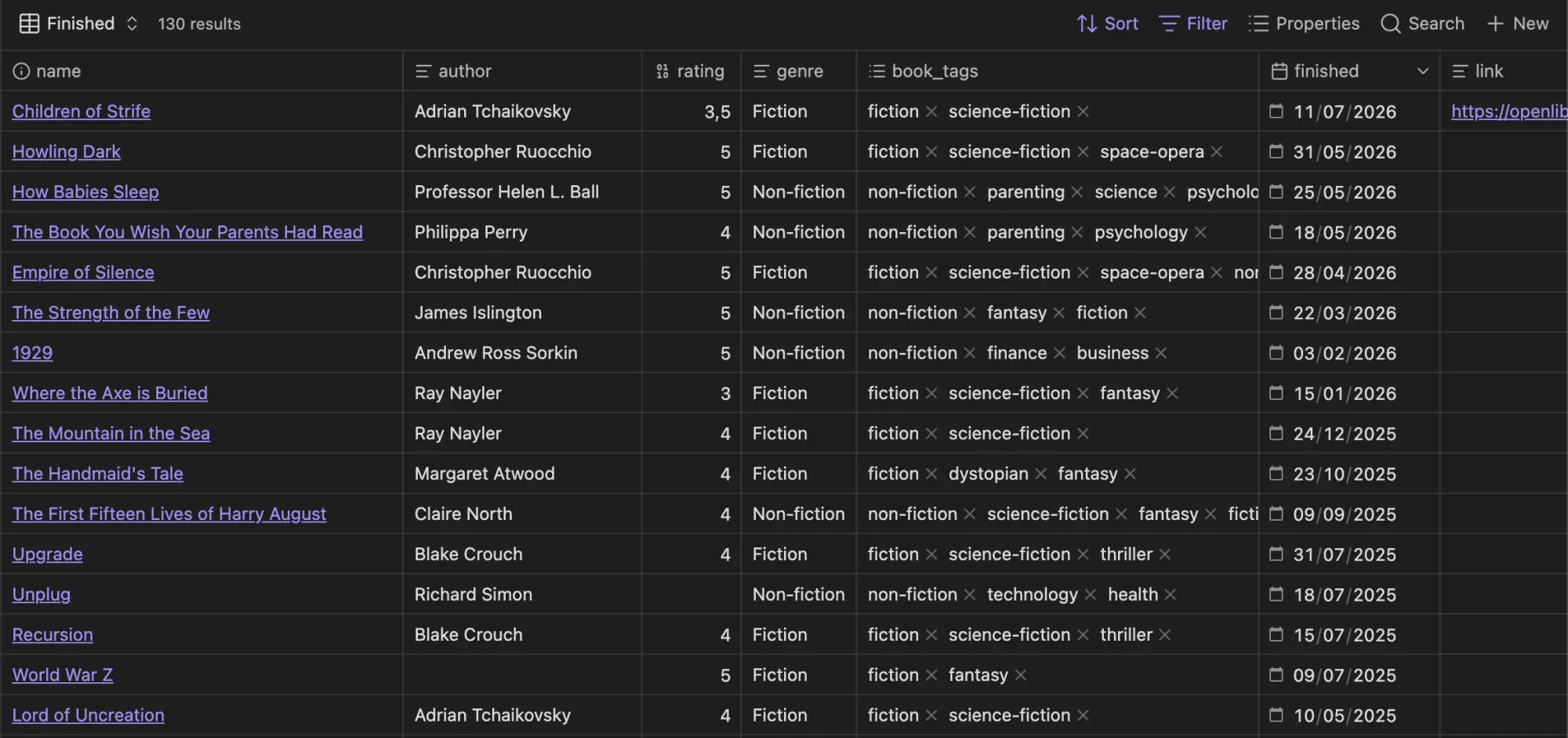Remove business tag from 1929
This screenshot has height=738, width=1568.
[1161, 353]
